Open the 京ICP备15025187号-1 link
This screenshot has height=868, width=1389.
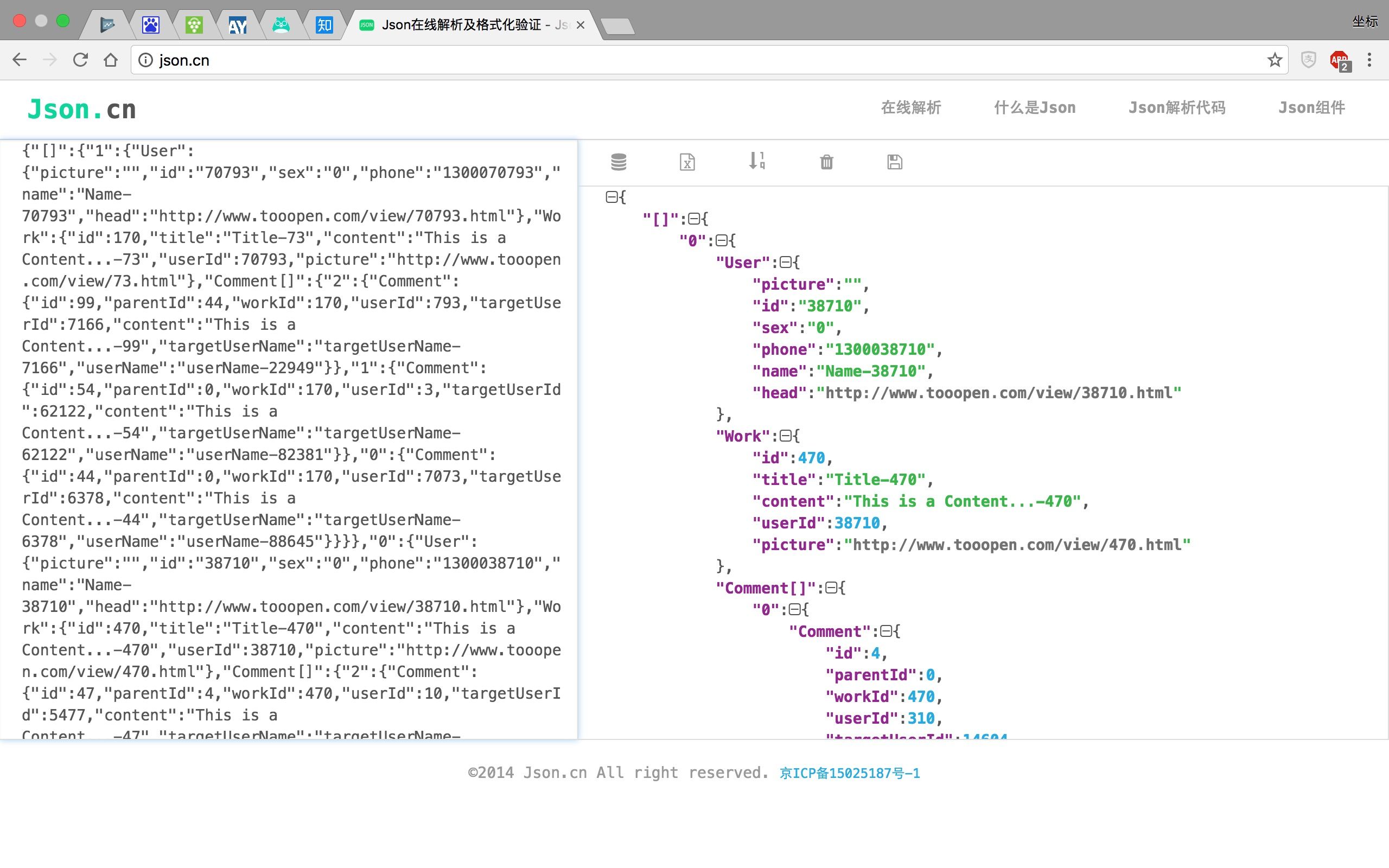[x=850, y=773]
